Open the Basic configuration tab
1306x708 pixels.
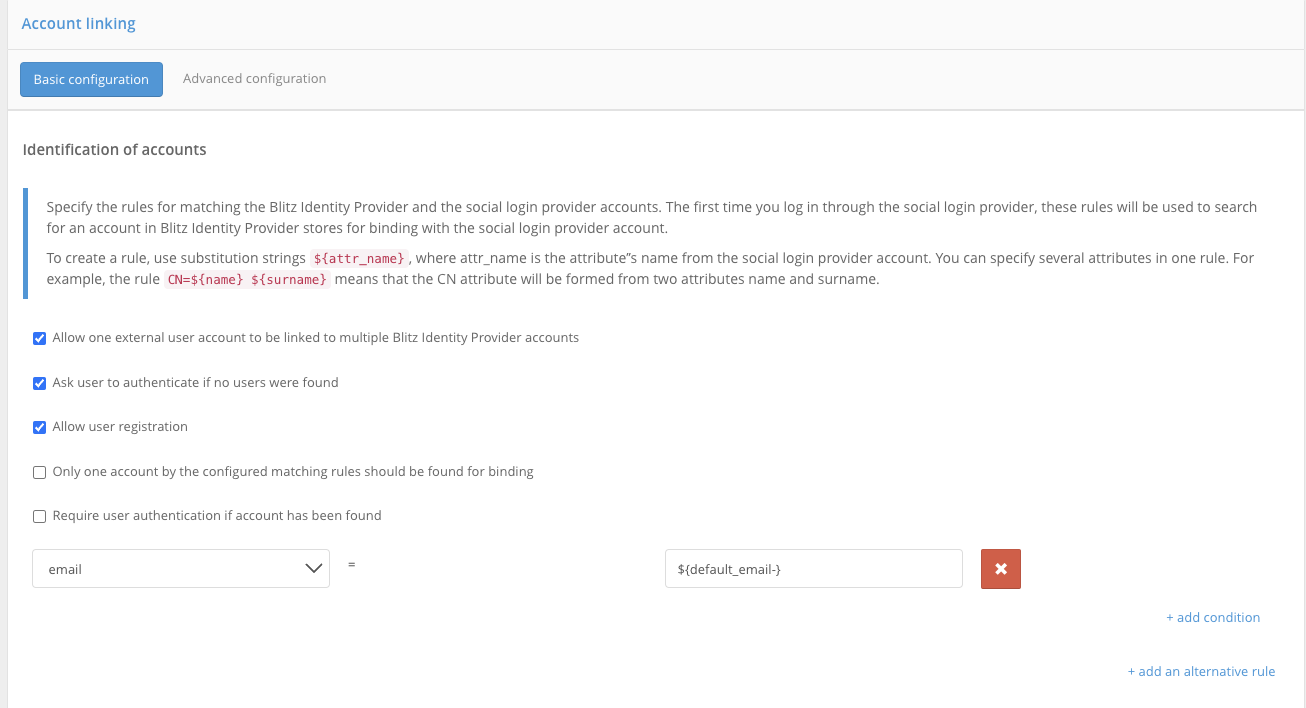91,79
